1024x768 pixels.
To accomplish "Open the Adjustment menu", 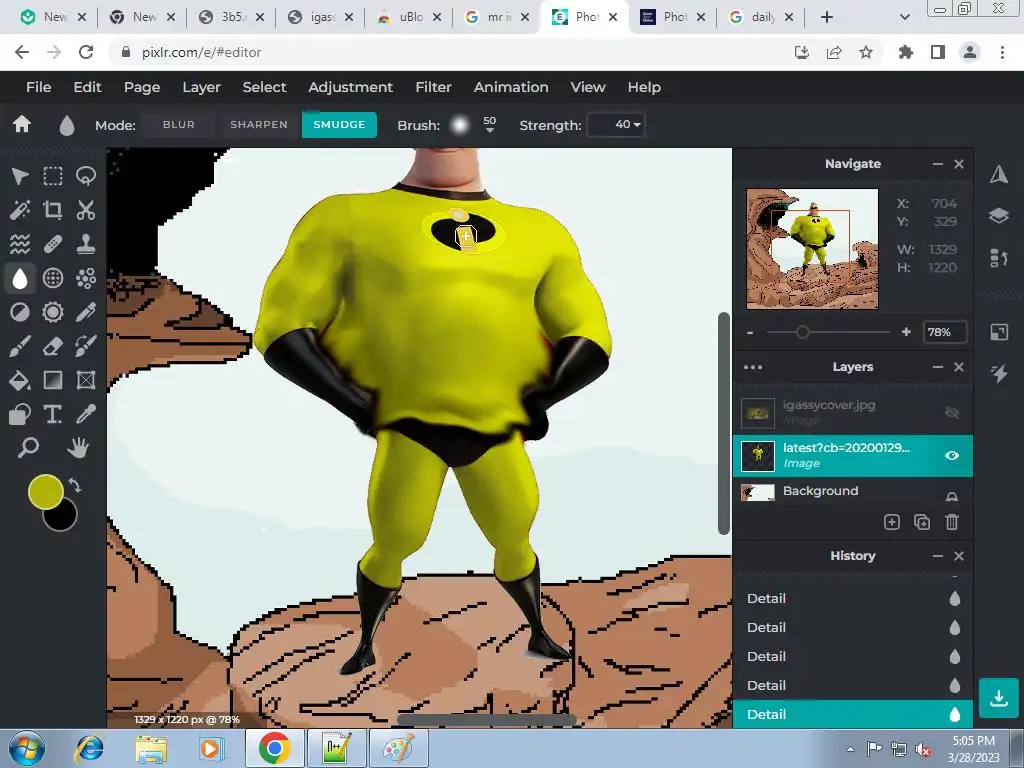I will 351,87.
